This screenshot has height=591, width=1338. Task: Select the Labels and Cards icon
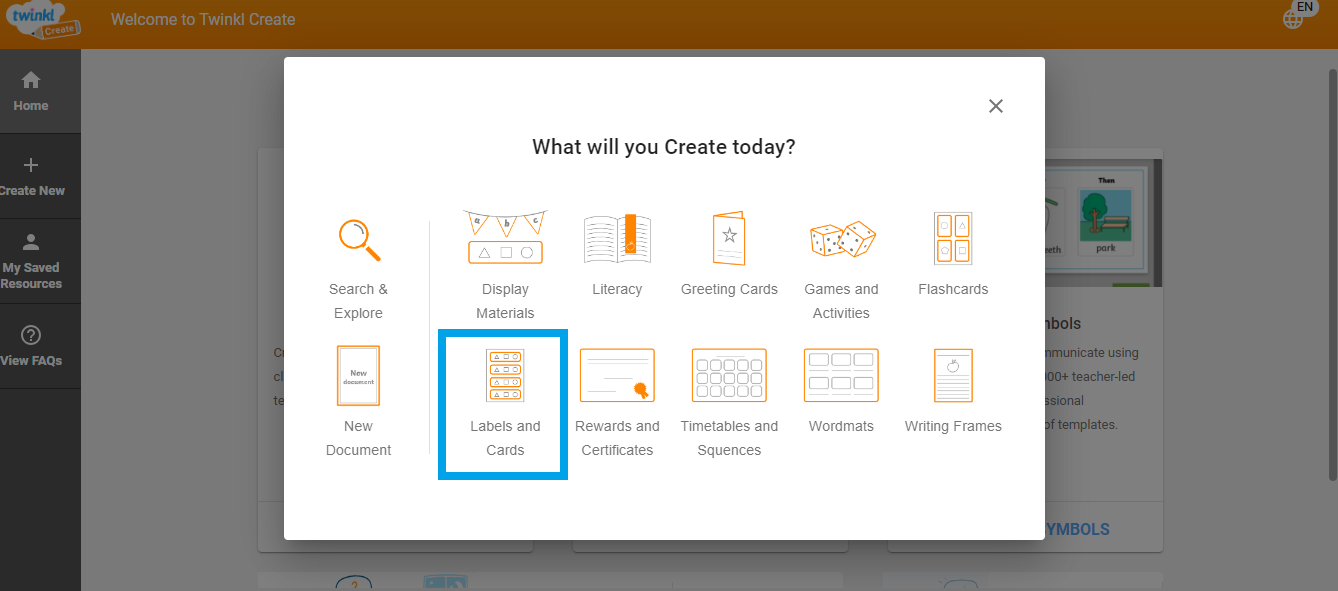coord(505,376)
